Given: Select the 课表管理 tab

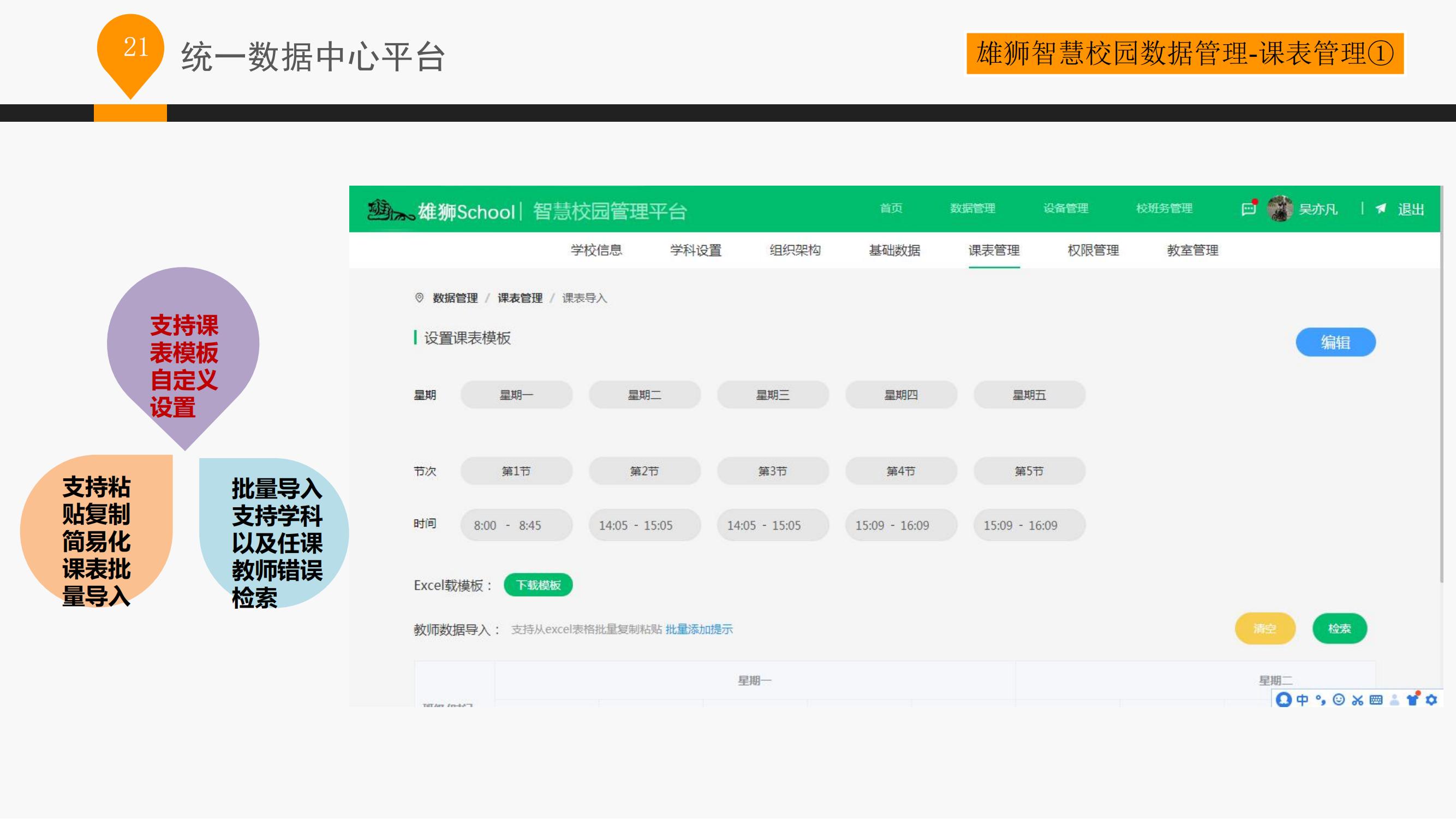Looking at the screenshot, I should [994, 250].
